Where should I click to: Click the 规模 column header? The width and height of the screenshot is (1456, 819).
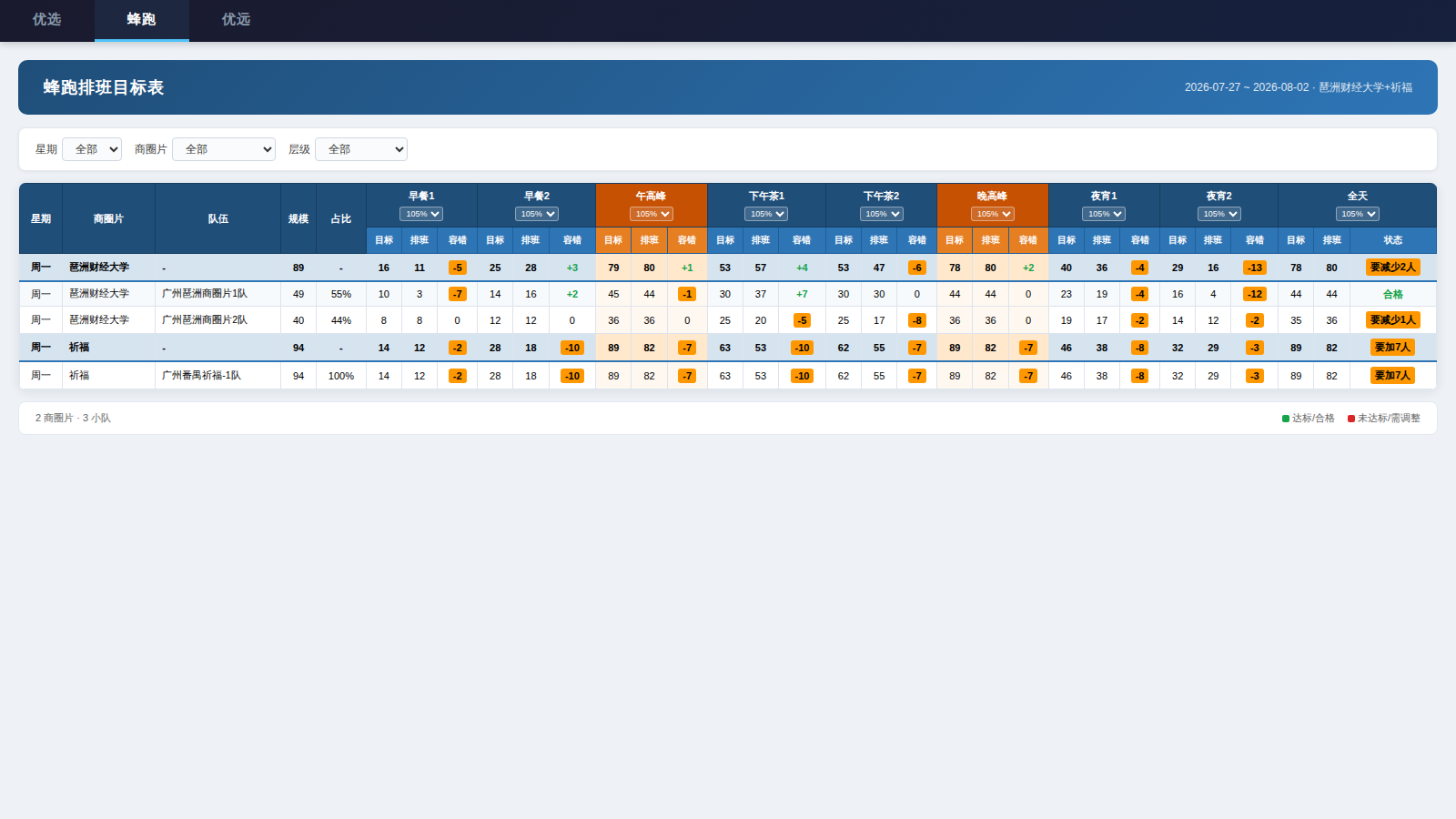pos(298,218)
